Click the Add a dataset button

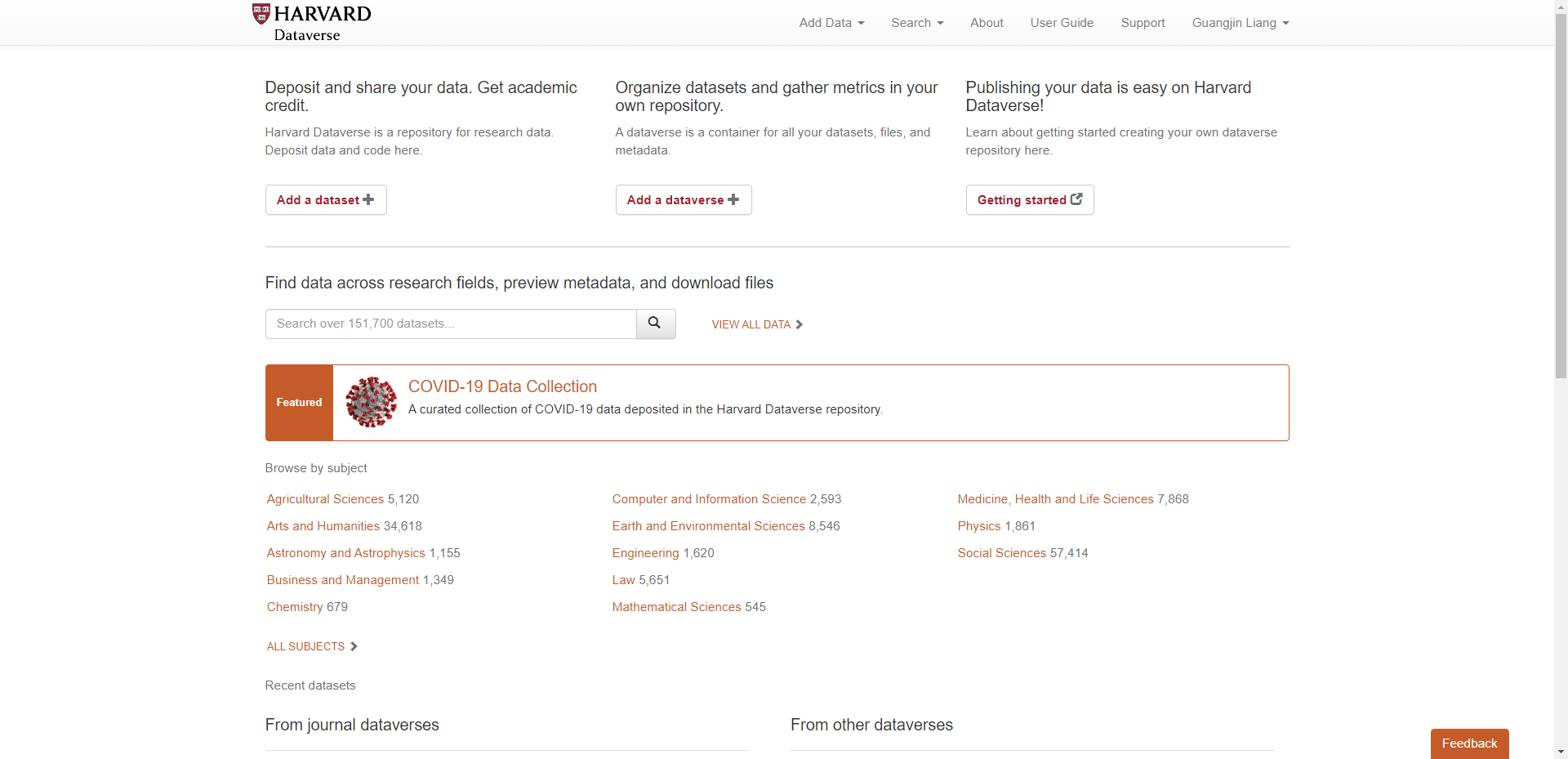coord(326,200)
